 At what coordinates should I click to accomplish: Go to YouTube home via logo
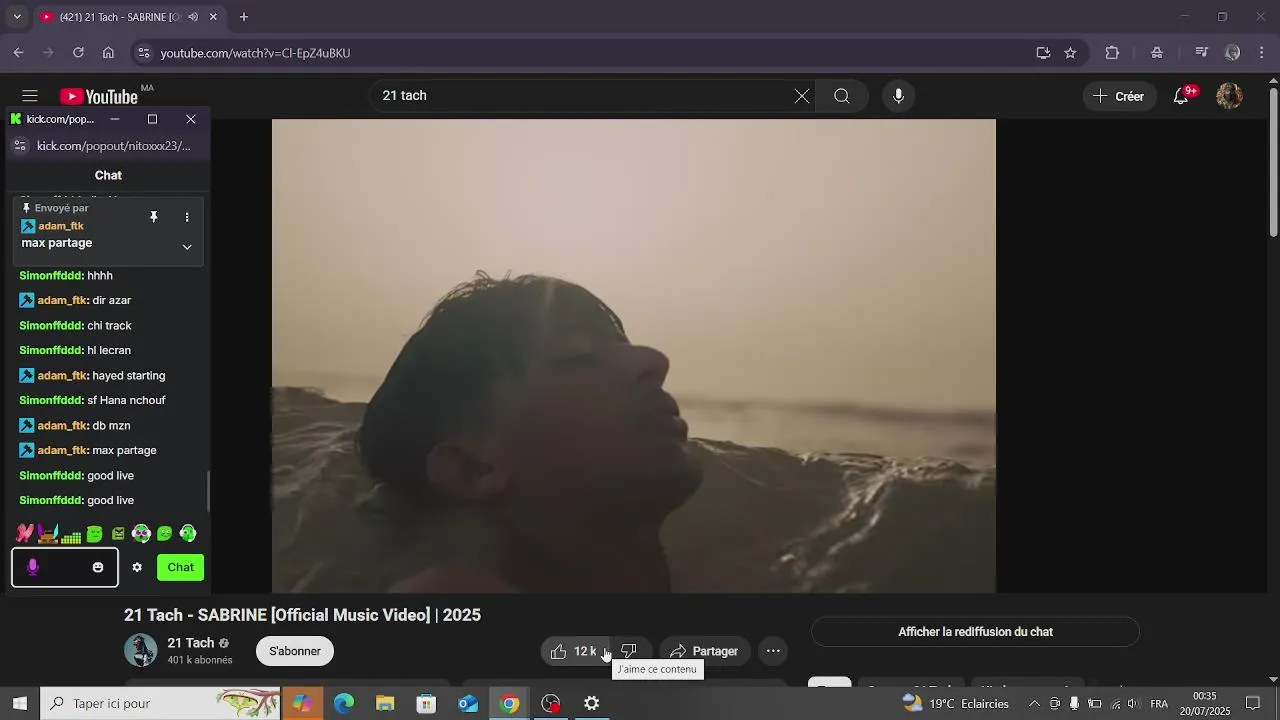click(99, 96)
